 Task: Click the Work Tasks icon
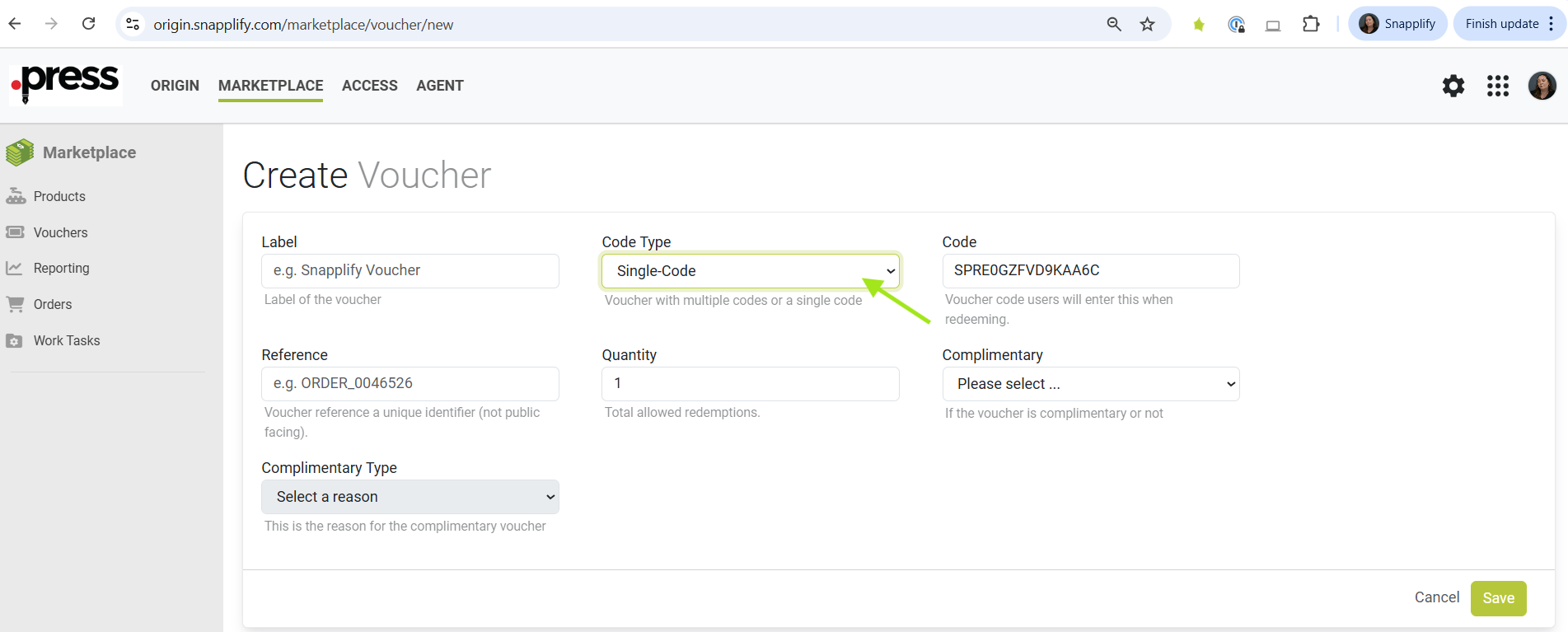pyautogui.click(x=14, y=341)
